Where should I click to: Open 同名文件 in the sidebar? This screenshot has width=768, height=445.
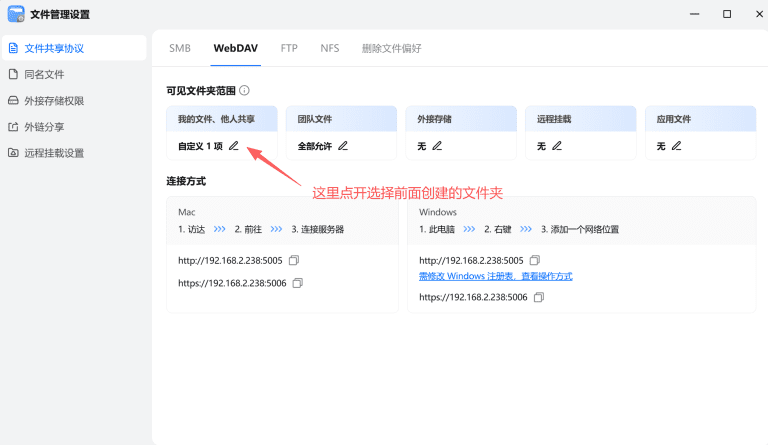pos(74,74)
